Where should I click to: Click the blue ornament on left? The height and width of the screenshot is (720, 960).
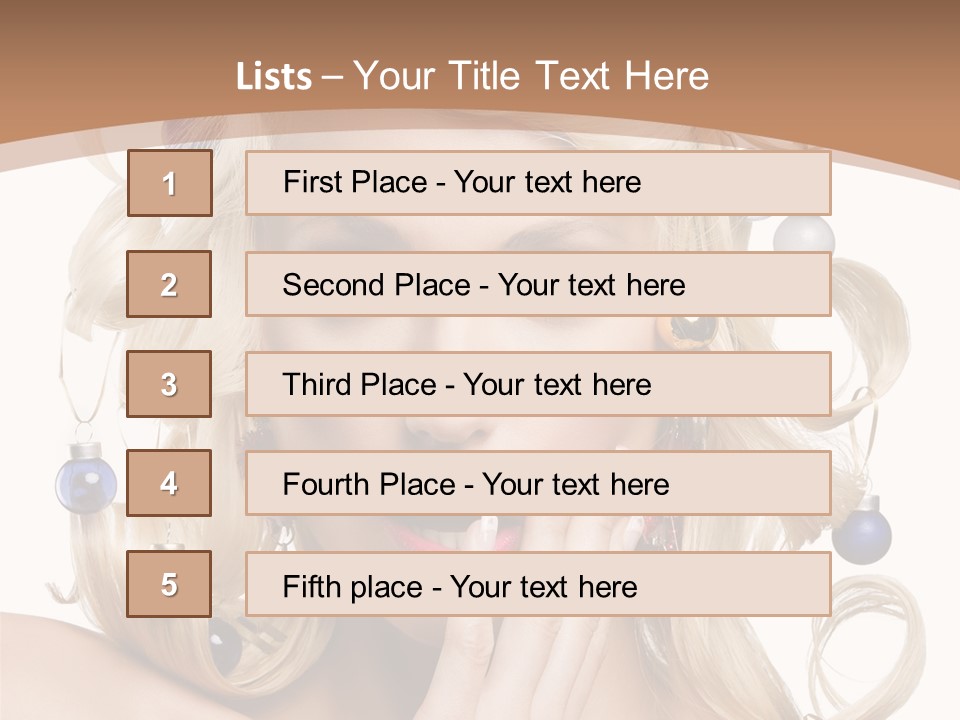coord(86,478)
